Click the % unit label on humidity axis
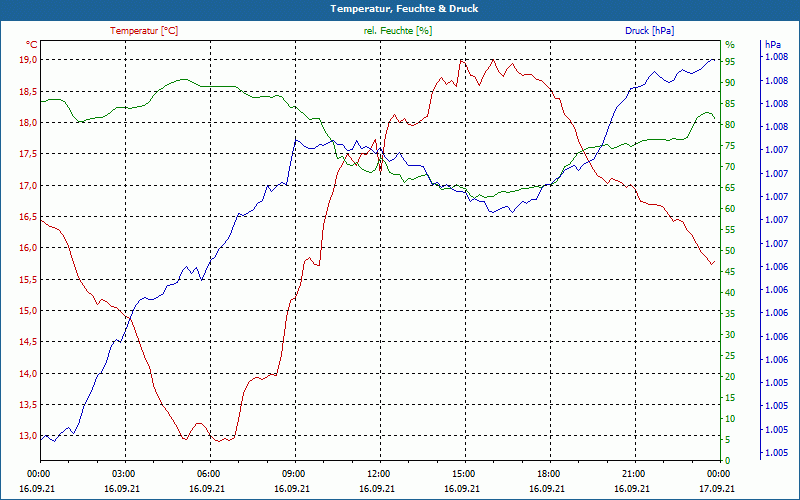Image resolution: width=800 pixels, height=500 pixels. tap(730, 45)
